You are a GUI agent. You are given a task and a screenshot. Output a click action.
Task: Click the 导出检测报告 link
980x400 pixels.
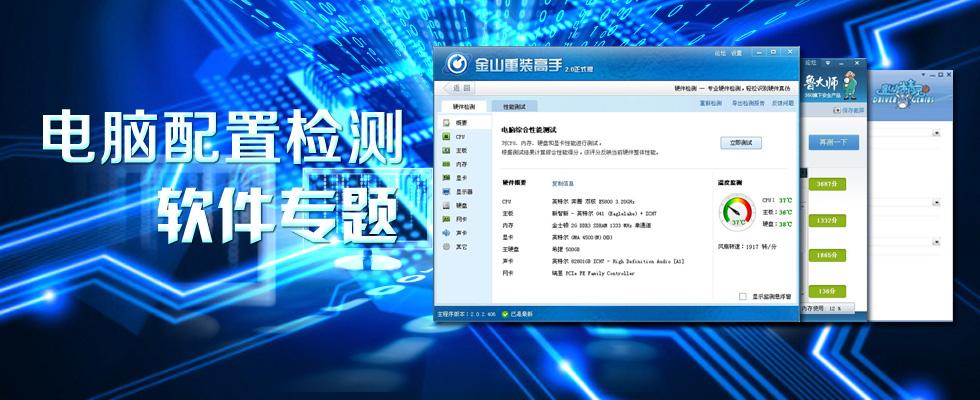[748, 103]
